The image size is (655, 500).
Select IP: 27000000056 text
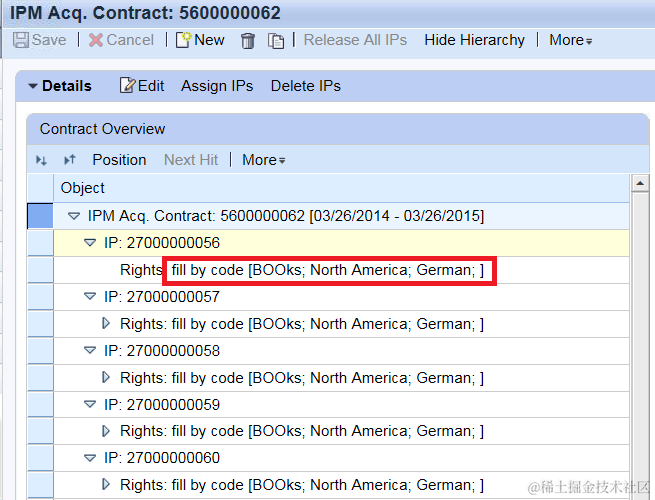tap(162, 243)
